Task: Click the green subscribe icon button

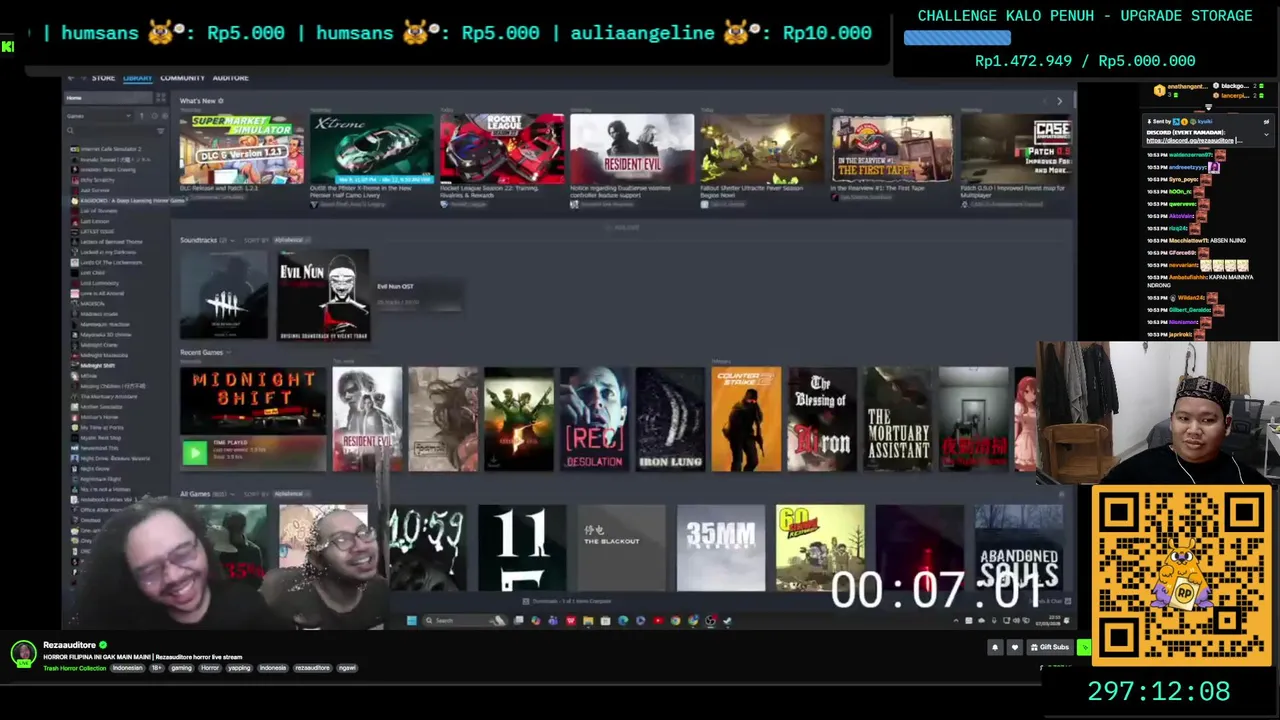Action: [1084, 647]
